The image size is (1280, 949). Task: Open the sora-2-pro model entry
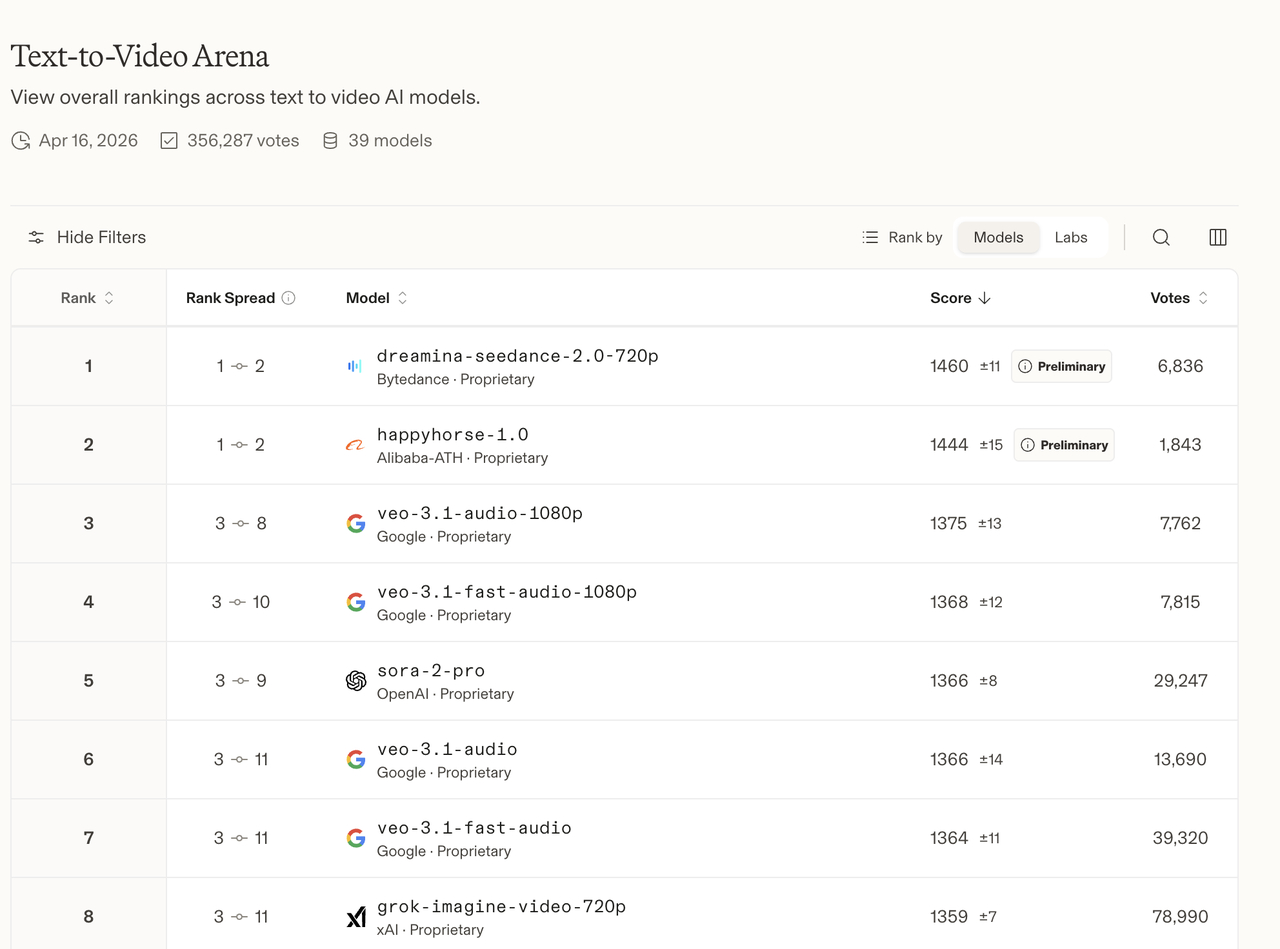431,671
